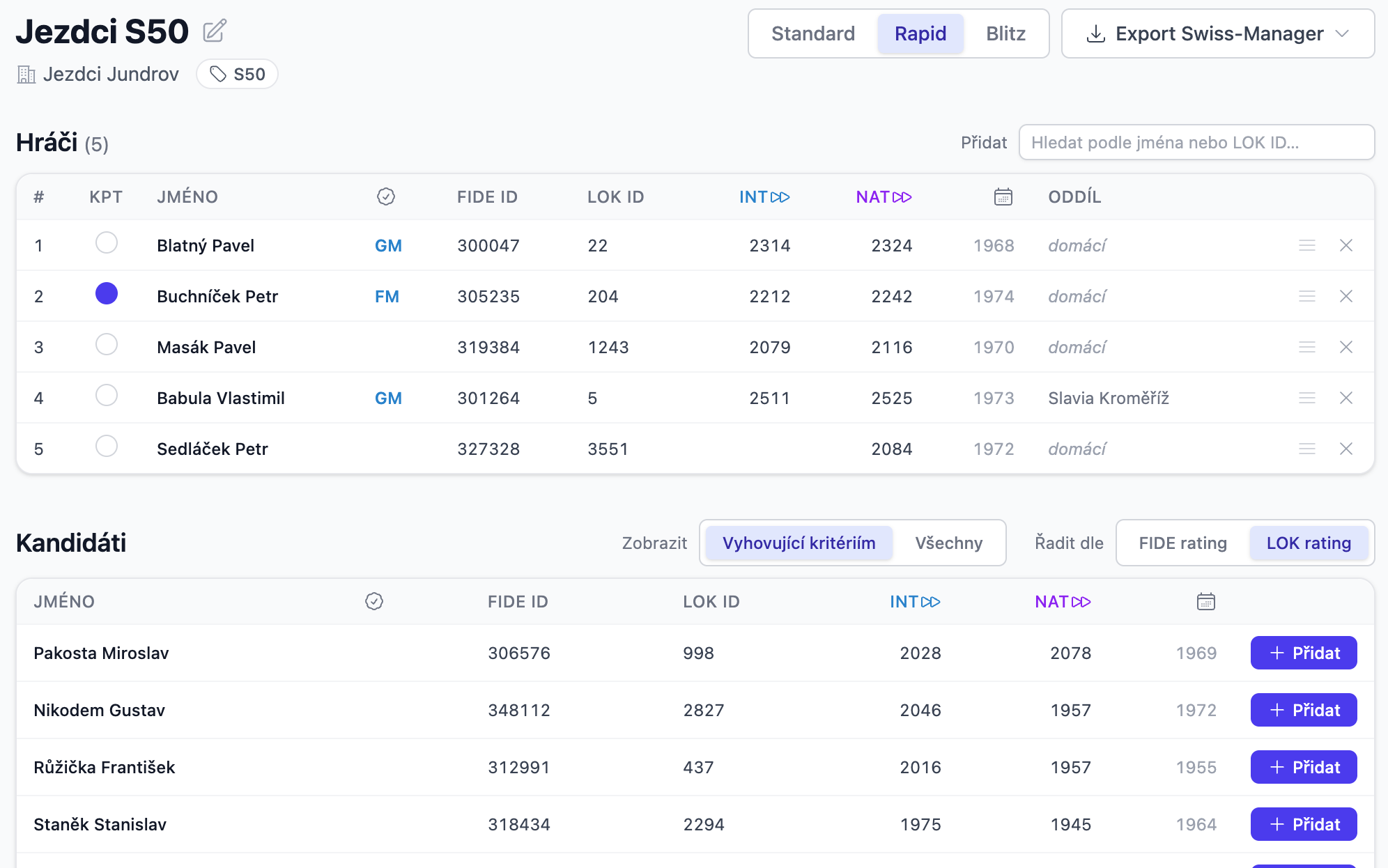The width and height of the screenshot is (1388, 868).
Task: Set Blatný Pavel as captain
Action: (107, 243)
